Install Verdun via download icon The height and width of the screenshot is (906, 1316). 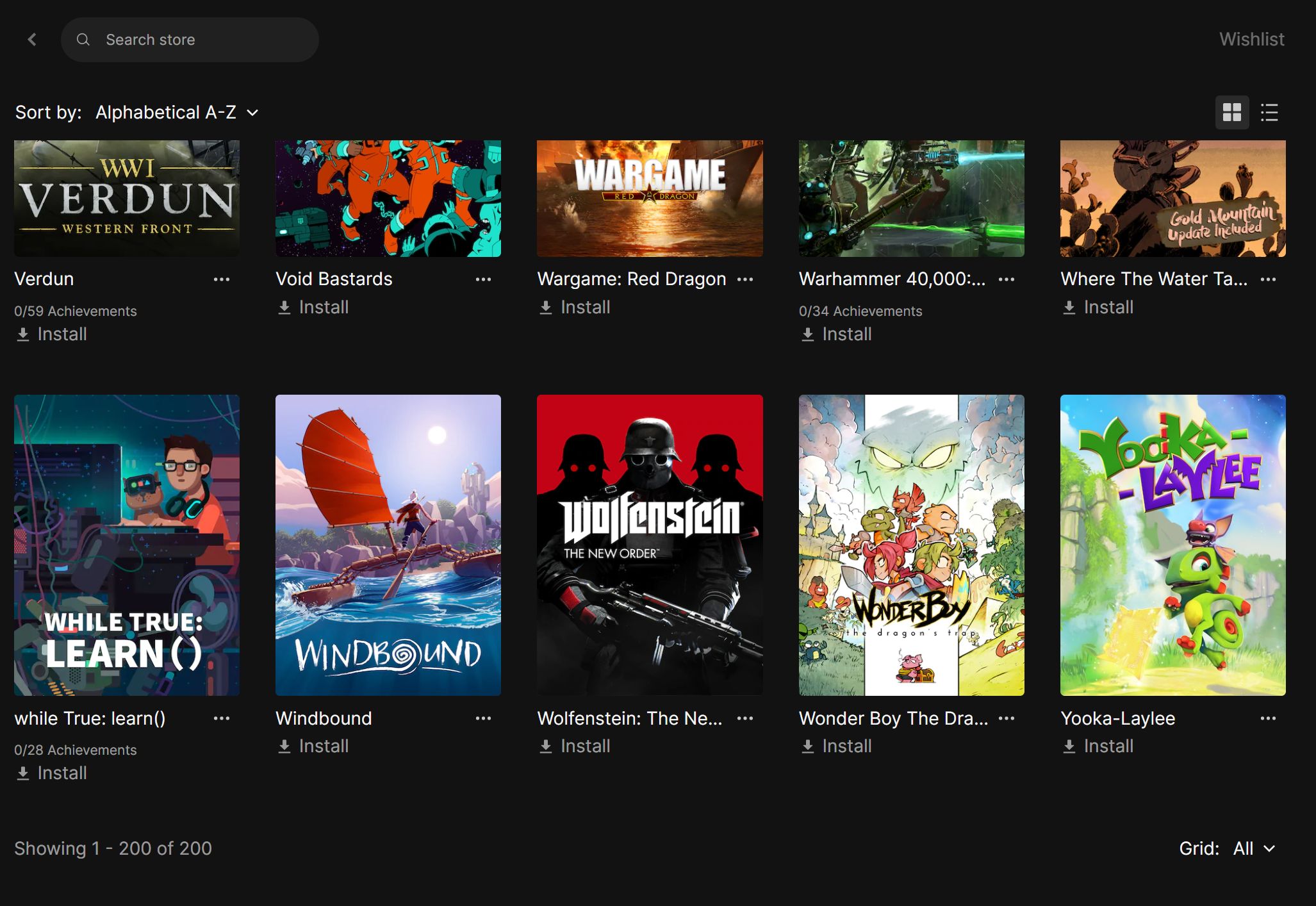pyautogui.click(x=23, y=334)
